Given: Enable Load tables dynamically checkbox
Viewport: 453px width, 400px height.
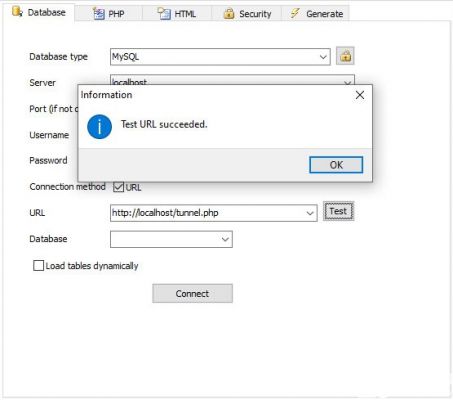Looking at the screenshot, I should pyautogui.click(x=38, y=266).
